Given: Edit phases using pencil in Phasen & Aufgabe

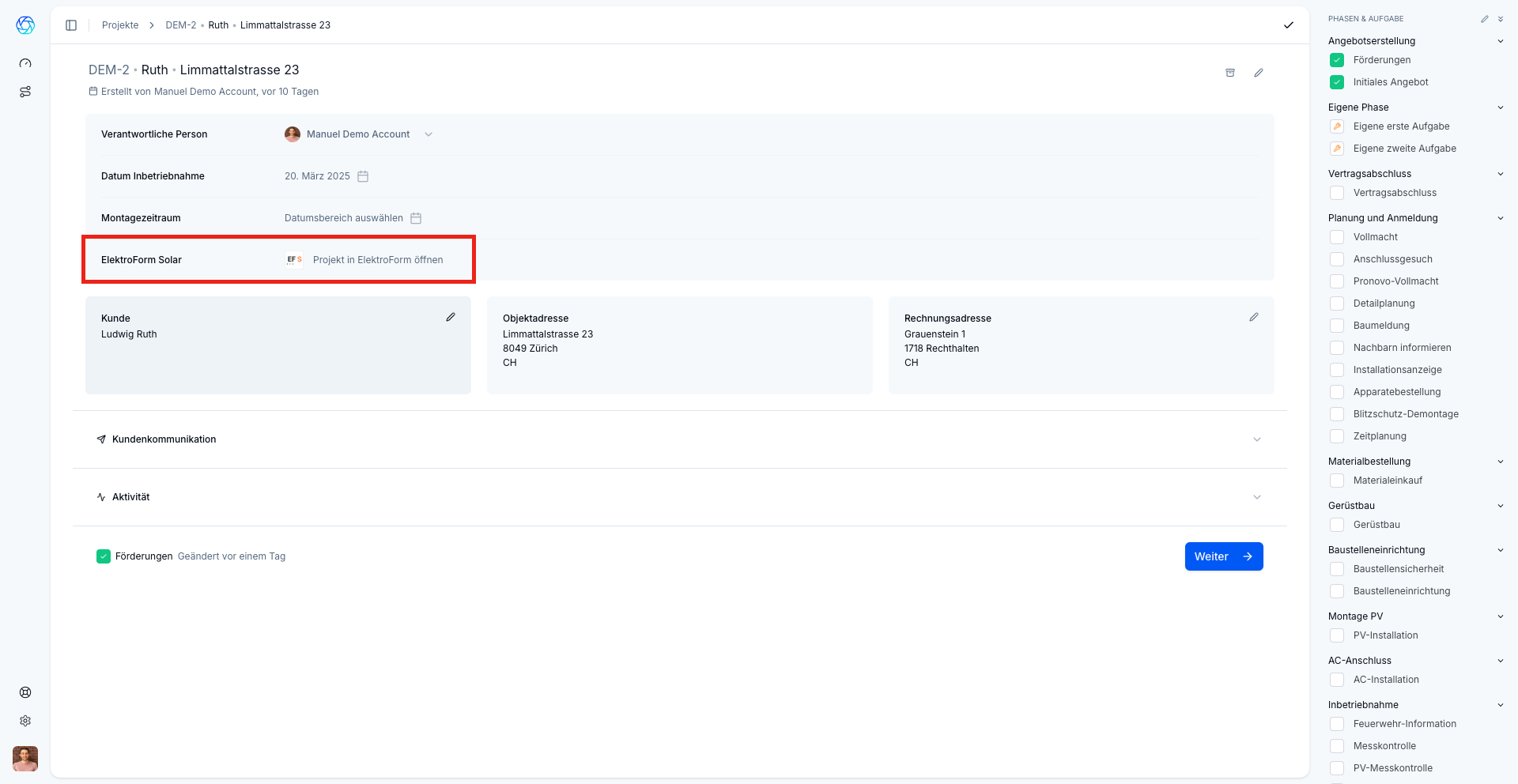Looking at the screenshot, I should point(1484,19).
